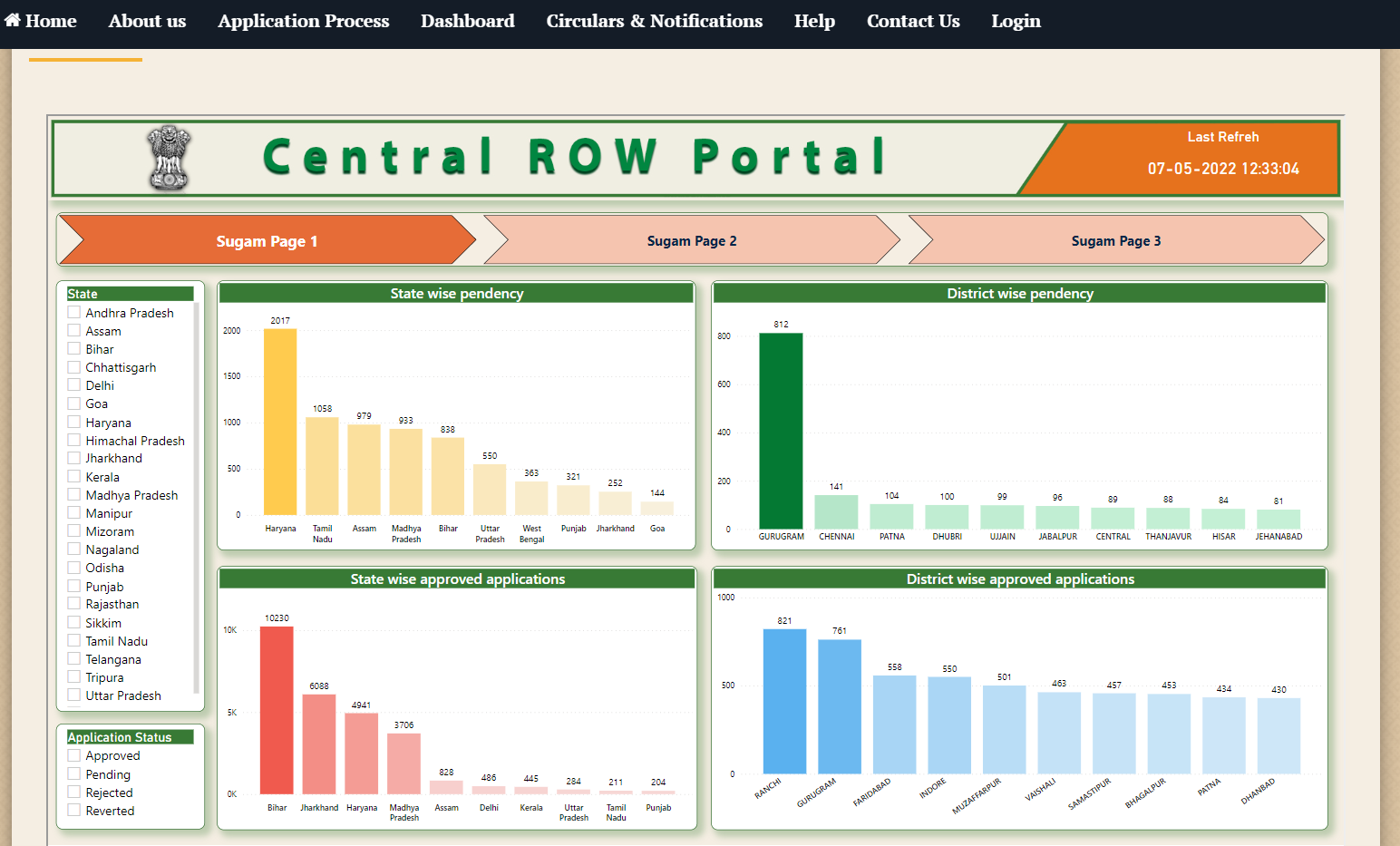
Task: Click the Login link
Action: (1016, 21)
